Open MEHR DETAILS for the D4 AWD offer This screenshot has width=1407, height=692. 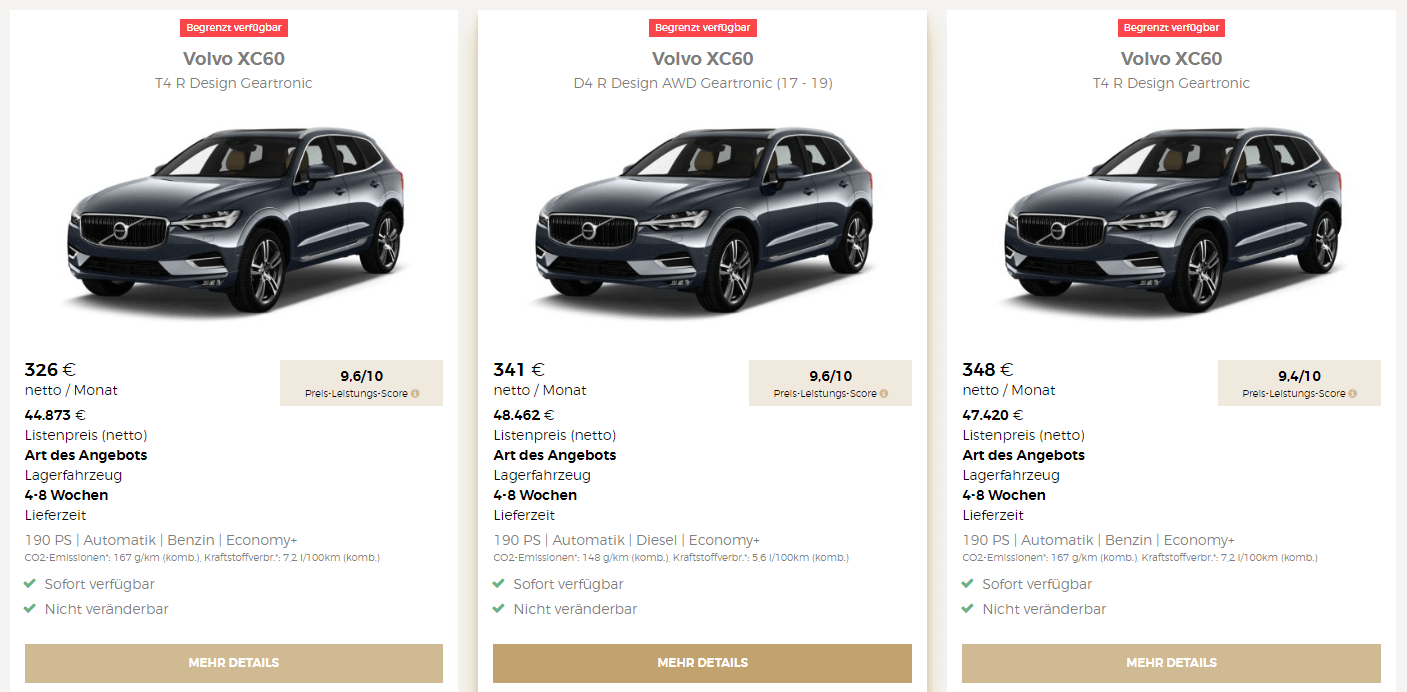coord(703,663)
